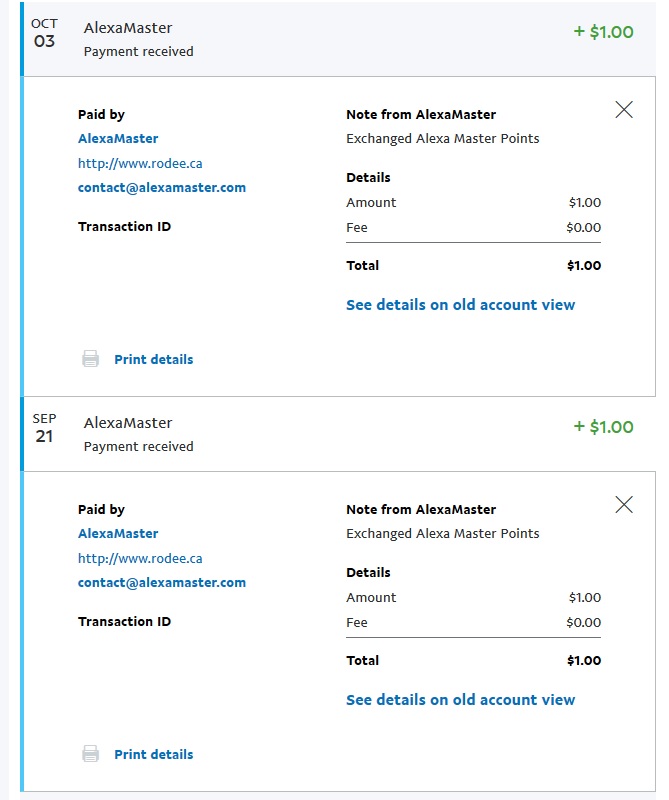Open Print details for Sep 21 payment
Image resolution: width=669 pixels, height=800 pixels.
tap(153, 754)
